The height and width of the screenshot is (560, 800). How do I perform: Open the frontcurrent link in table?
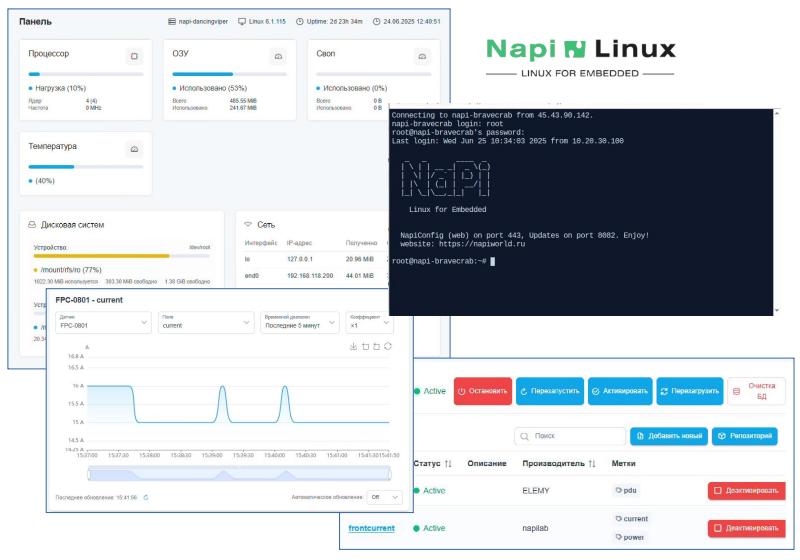(371, 528)
